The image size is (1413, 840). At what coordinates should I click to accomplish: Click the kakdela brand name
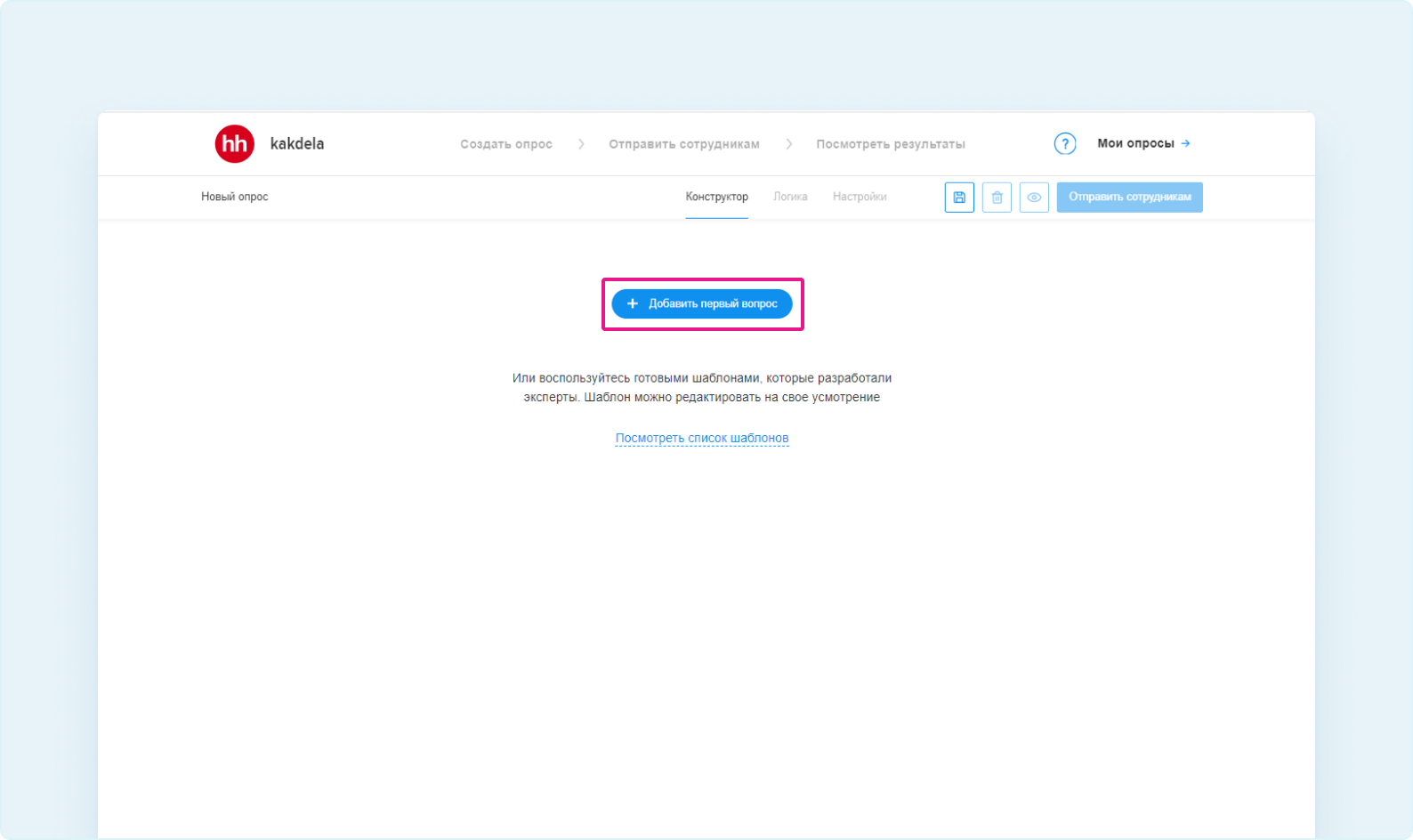coord(297,143)
